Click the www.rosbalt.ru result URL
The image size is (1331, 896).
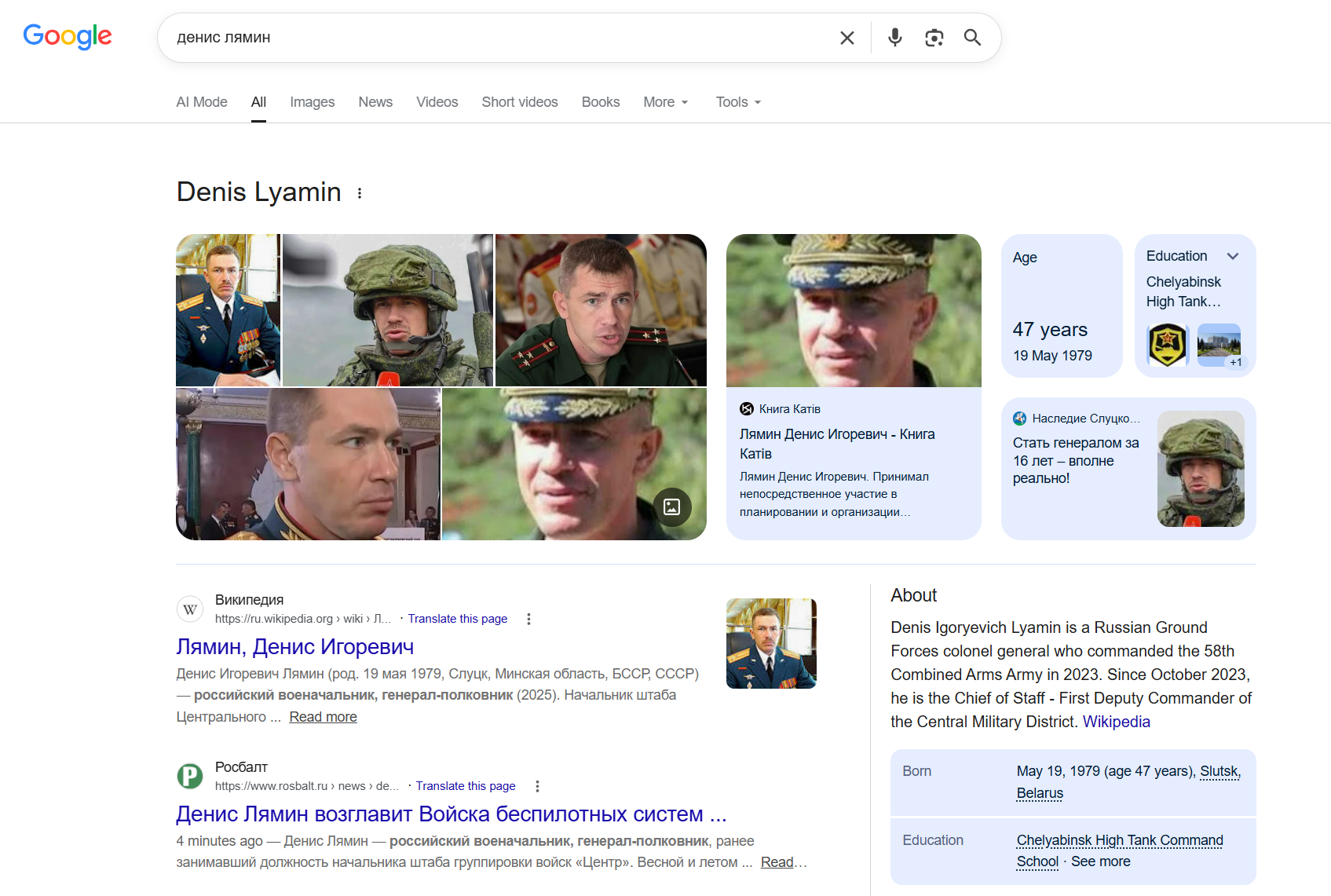[x=307, y=786]
